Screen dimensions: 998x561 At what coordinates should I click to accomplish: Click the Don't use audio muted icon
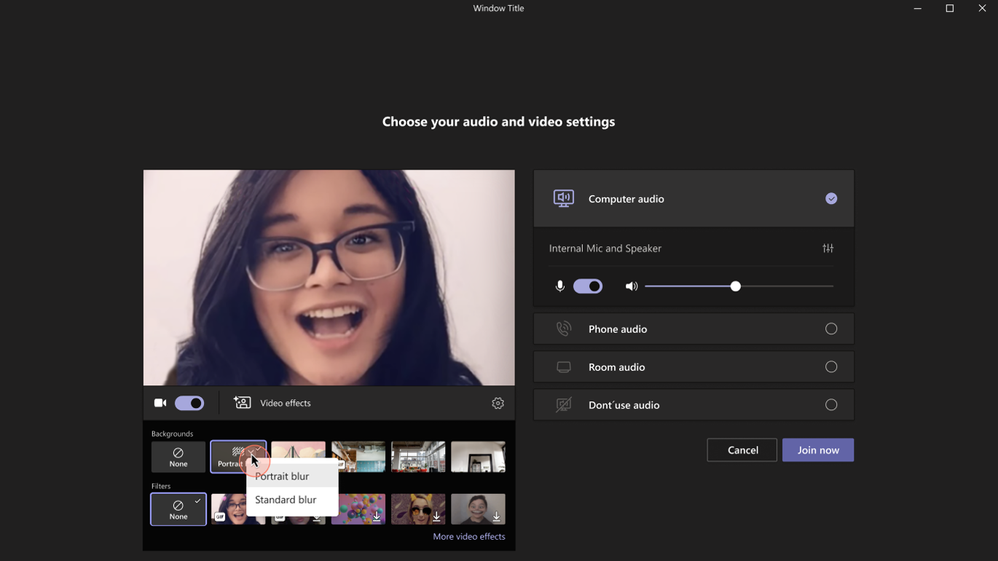click(564, 405)
